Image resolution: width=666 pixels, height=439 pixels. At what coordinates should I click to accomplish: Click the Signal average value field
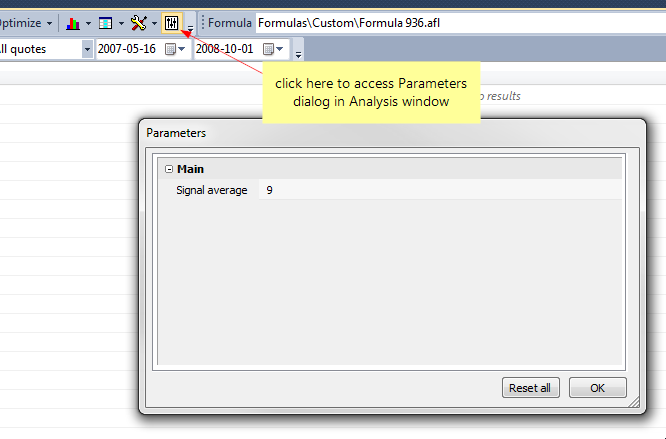tap(440, 190)
